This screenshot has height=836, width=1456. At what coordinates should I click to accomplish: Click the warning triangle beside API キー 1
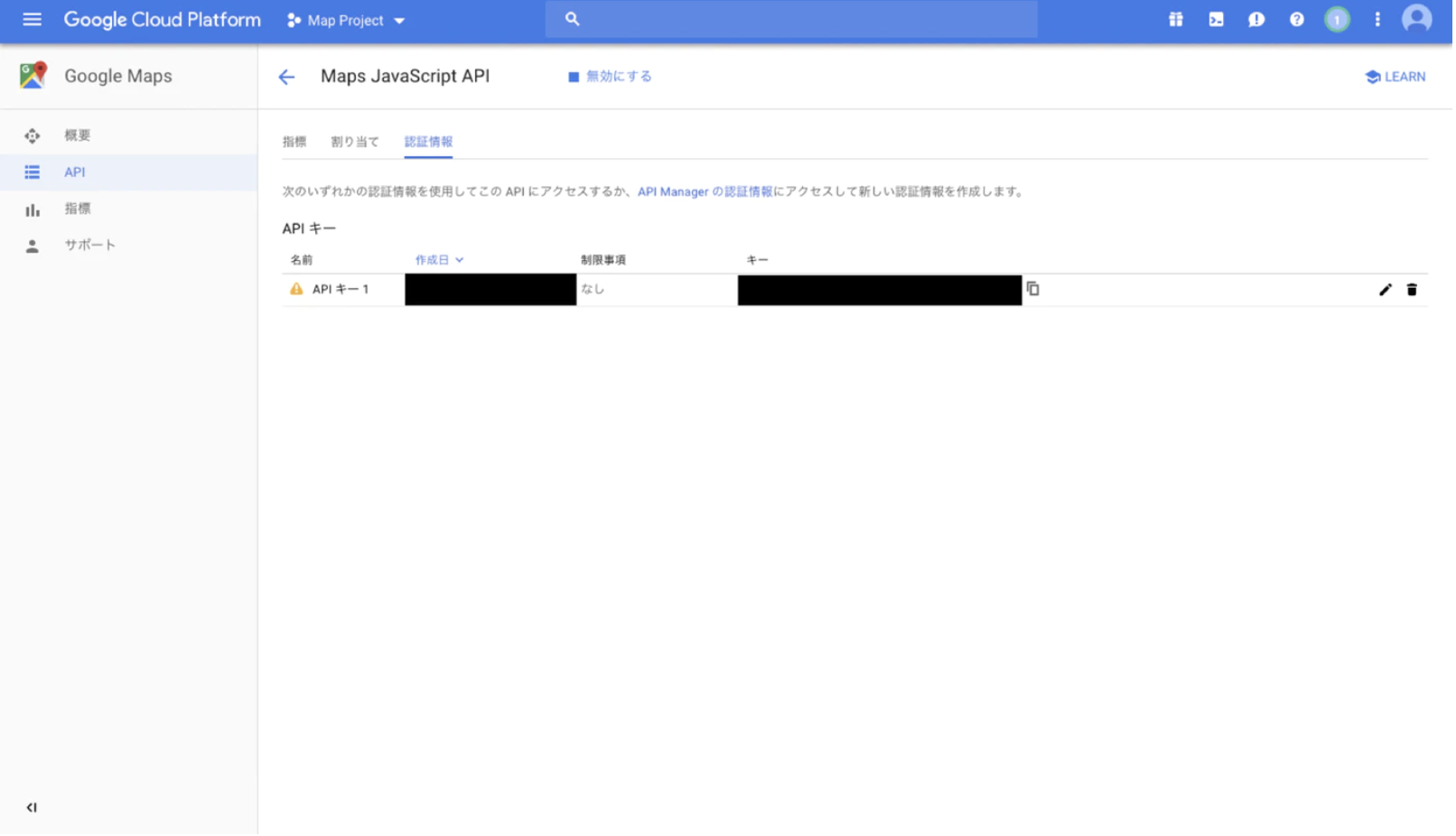point(297,290)
